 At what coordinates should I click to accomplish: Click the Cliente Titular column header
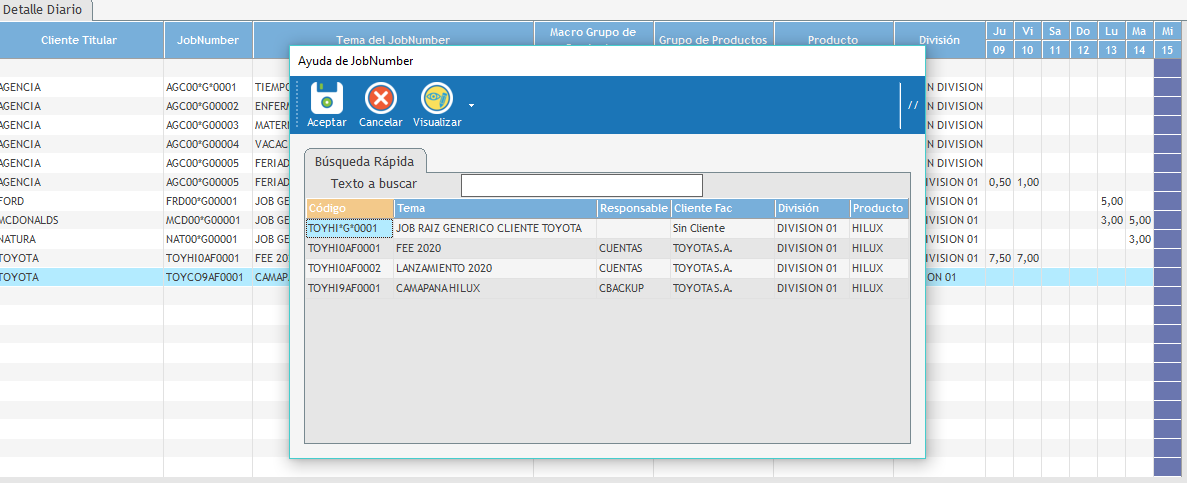tap(79, 40)
